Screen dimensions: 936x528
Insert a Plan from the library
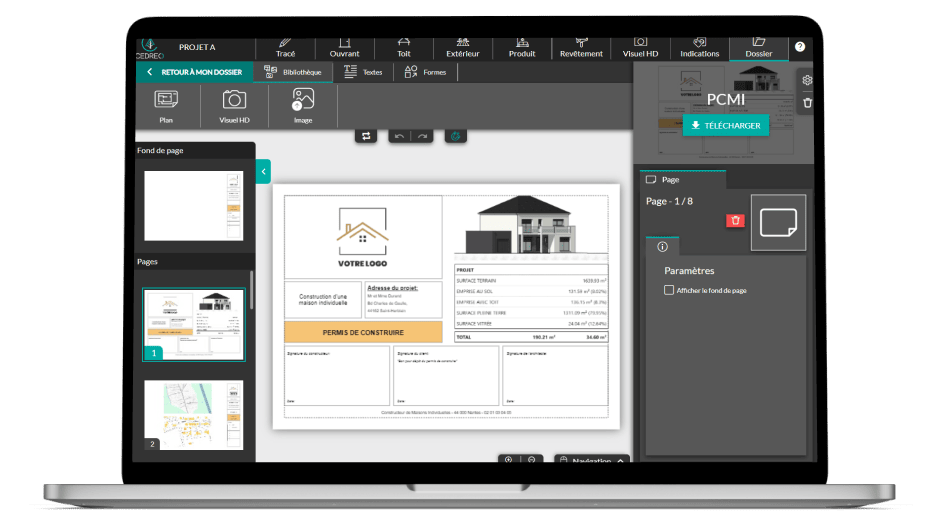pyautogui.click(x=166, y=105)
